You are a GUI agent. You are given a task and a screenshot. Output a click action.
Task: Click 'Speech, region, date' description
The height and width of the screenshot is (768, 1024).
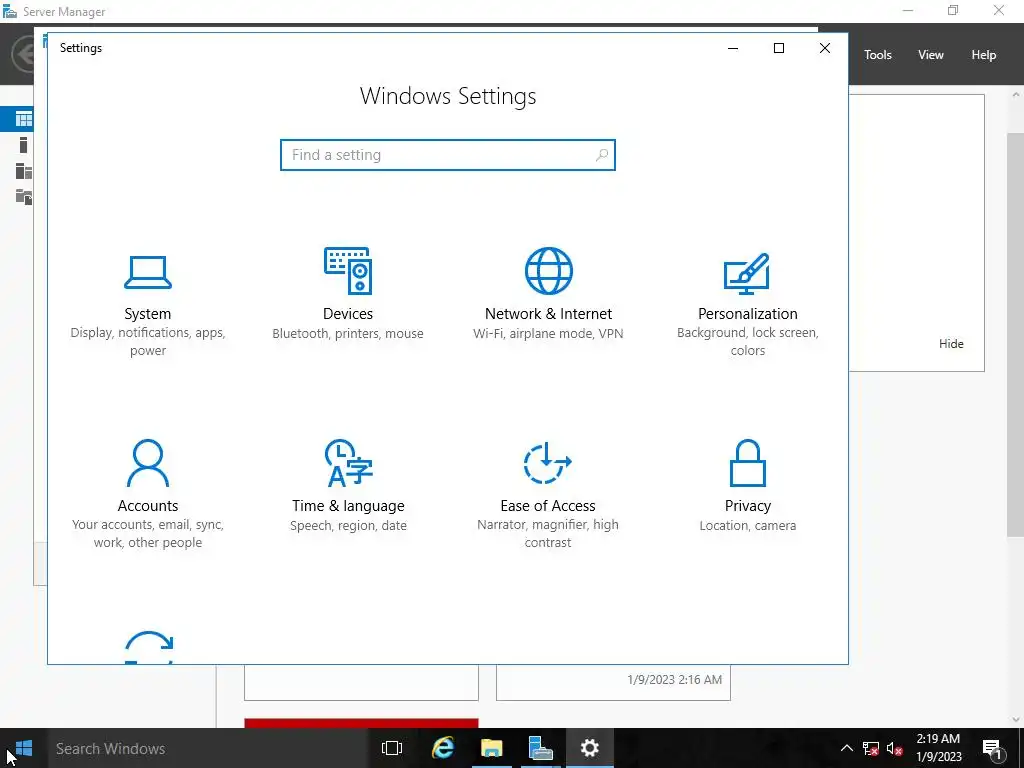[x=348, y=525]
